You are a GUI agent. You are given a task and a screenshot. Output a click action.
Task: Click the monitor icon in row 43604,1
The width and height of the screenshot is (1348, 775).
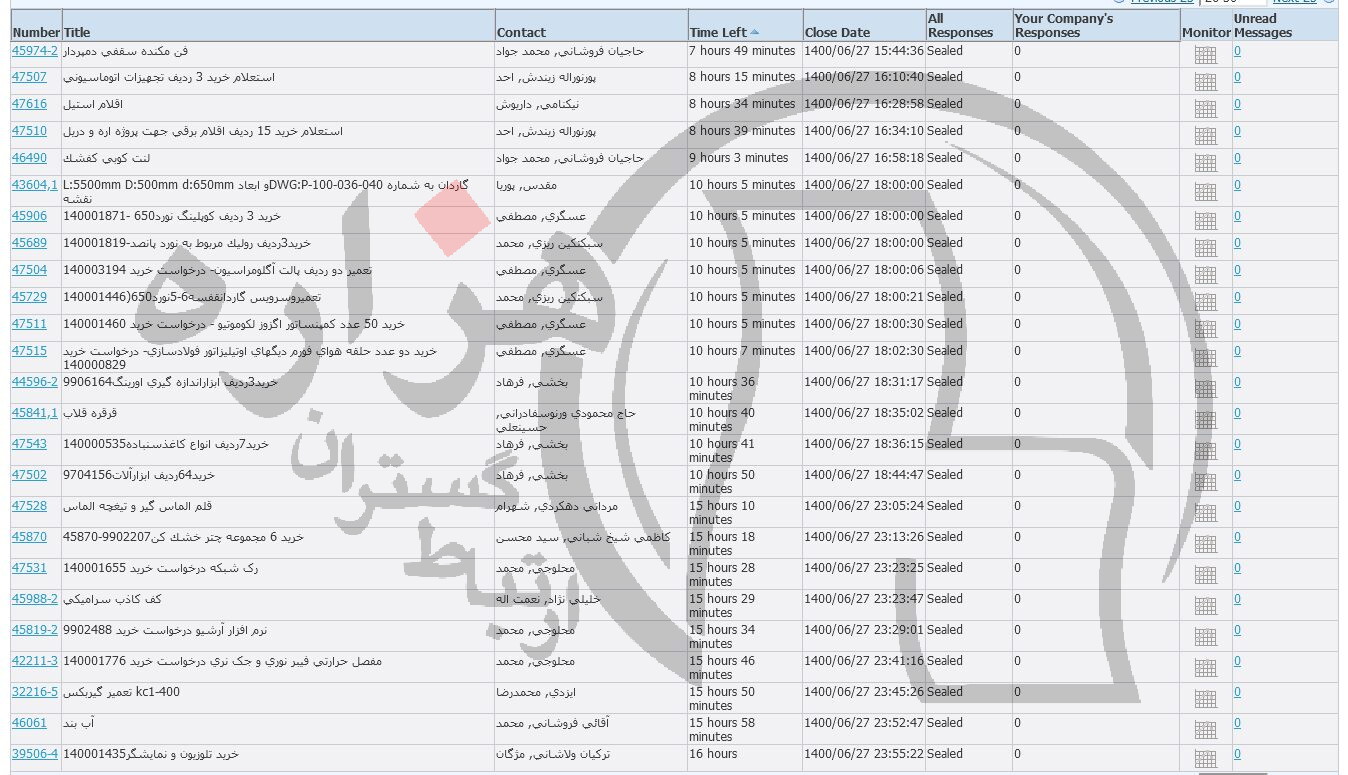click(x=1205, y=191)
